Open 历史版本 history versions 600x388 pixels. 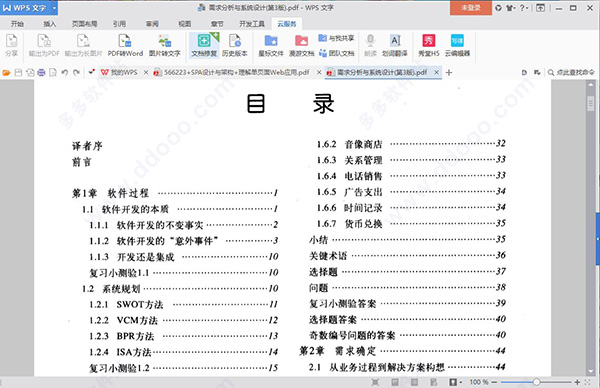pos(235,46)
